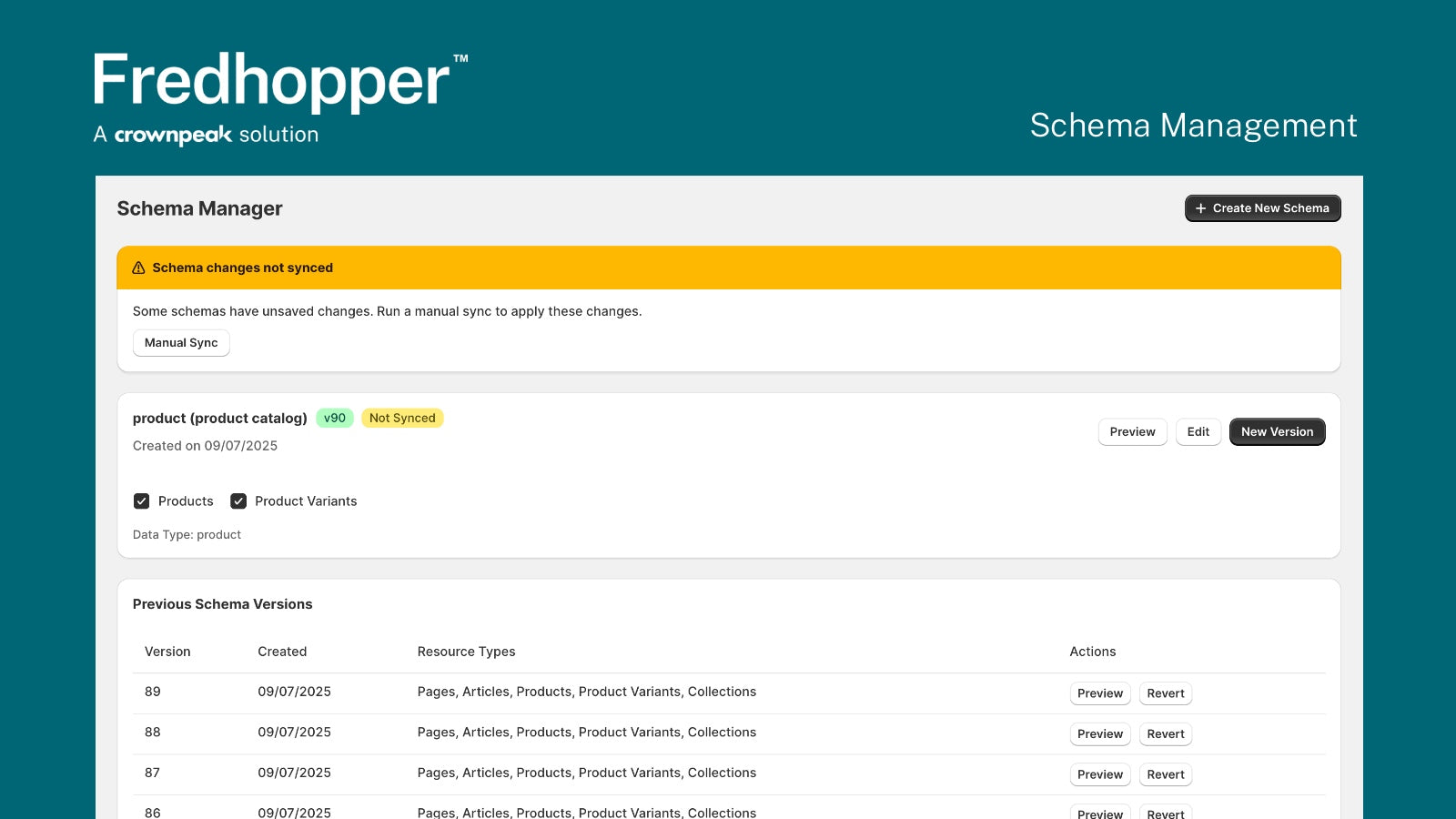Click the warning triangle icon in banner
The image size is (1456, 819).
point(138,268)
